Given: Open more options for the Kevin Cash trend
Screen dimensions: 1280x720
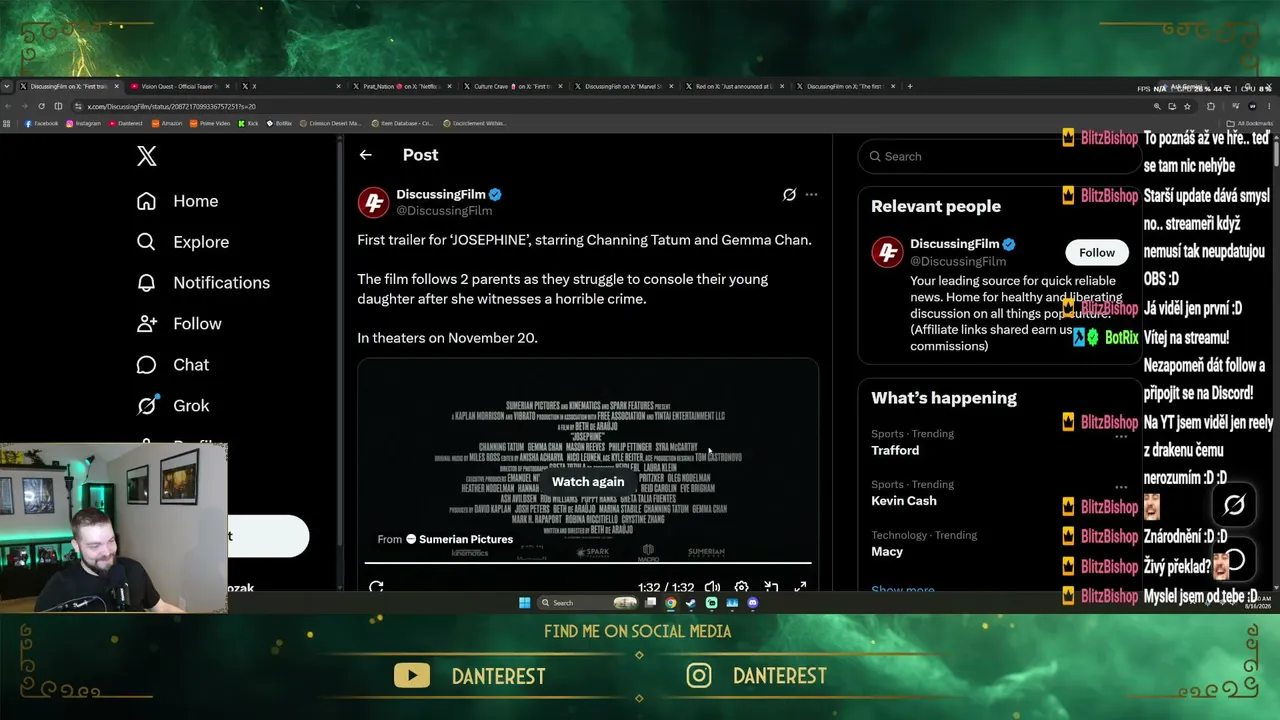Looking at the screenshot, I should 1121,487.
